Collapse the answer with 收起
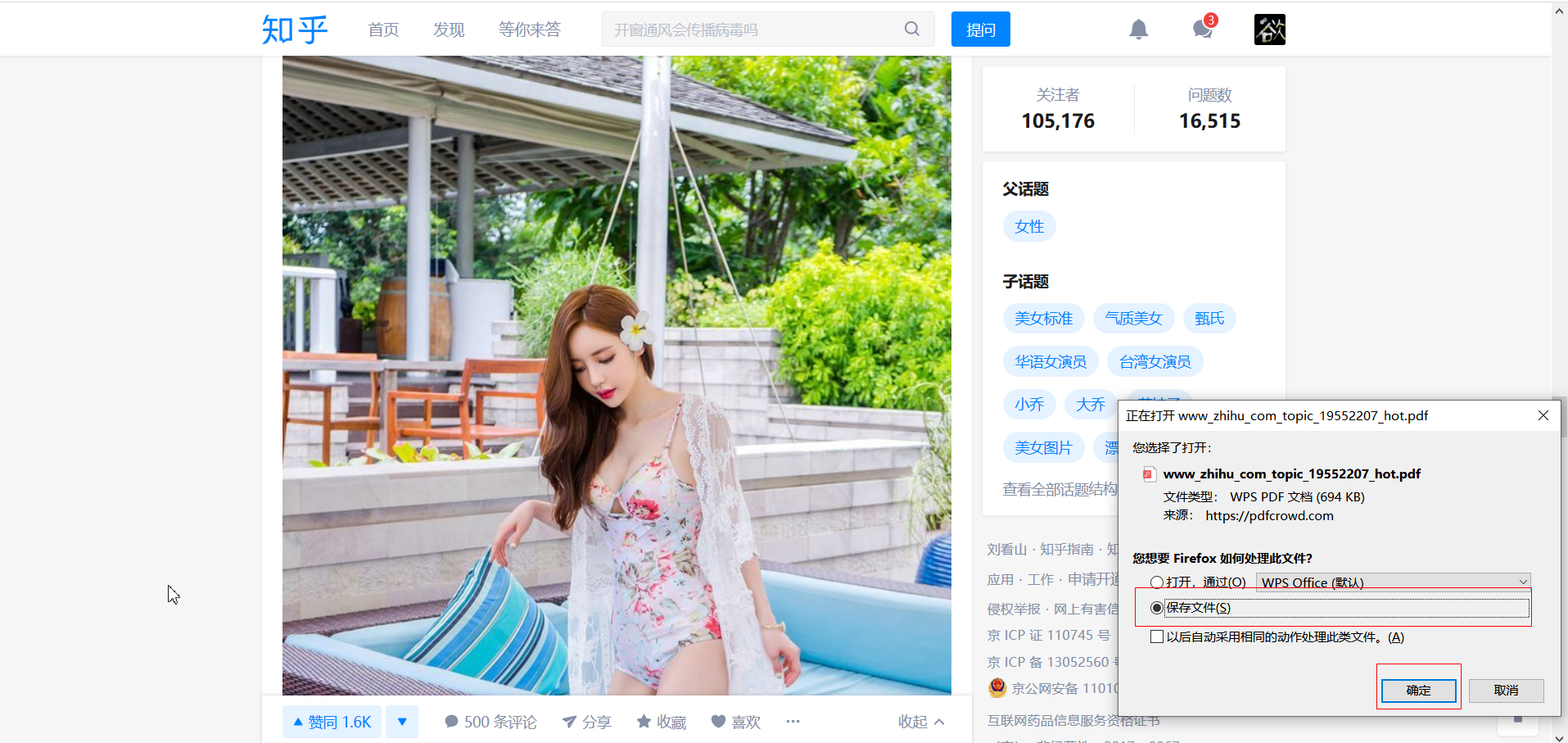This screenshot has height=743, width=1568. point(921,722)
